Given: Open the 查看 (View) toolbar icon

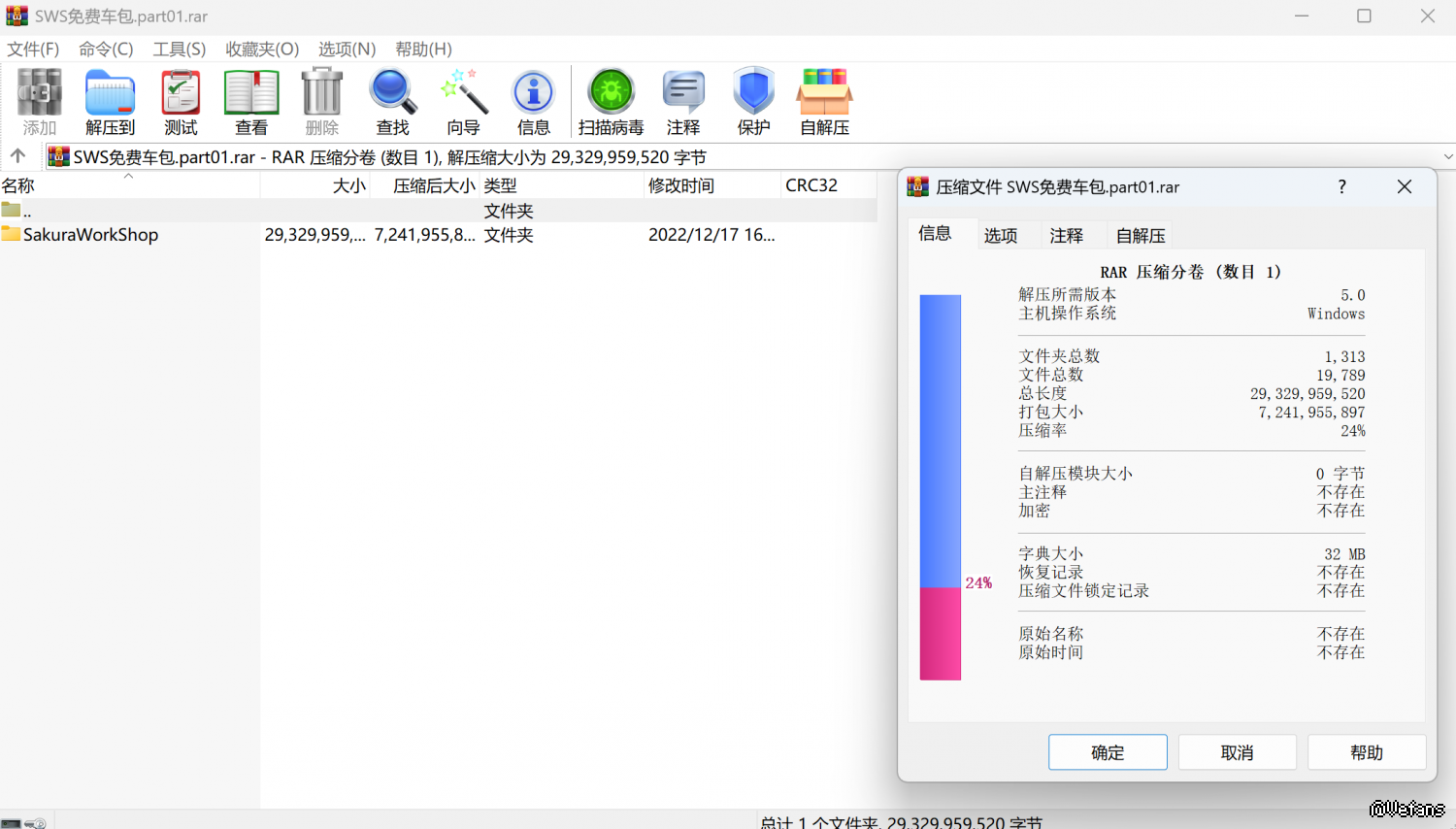Looking at the screenshot, I should (251, 101).
